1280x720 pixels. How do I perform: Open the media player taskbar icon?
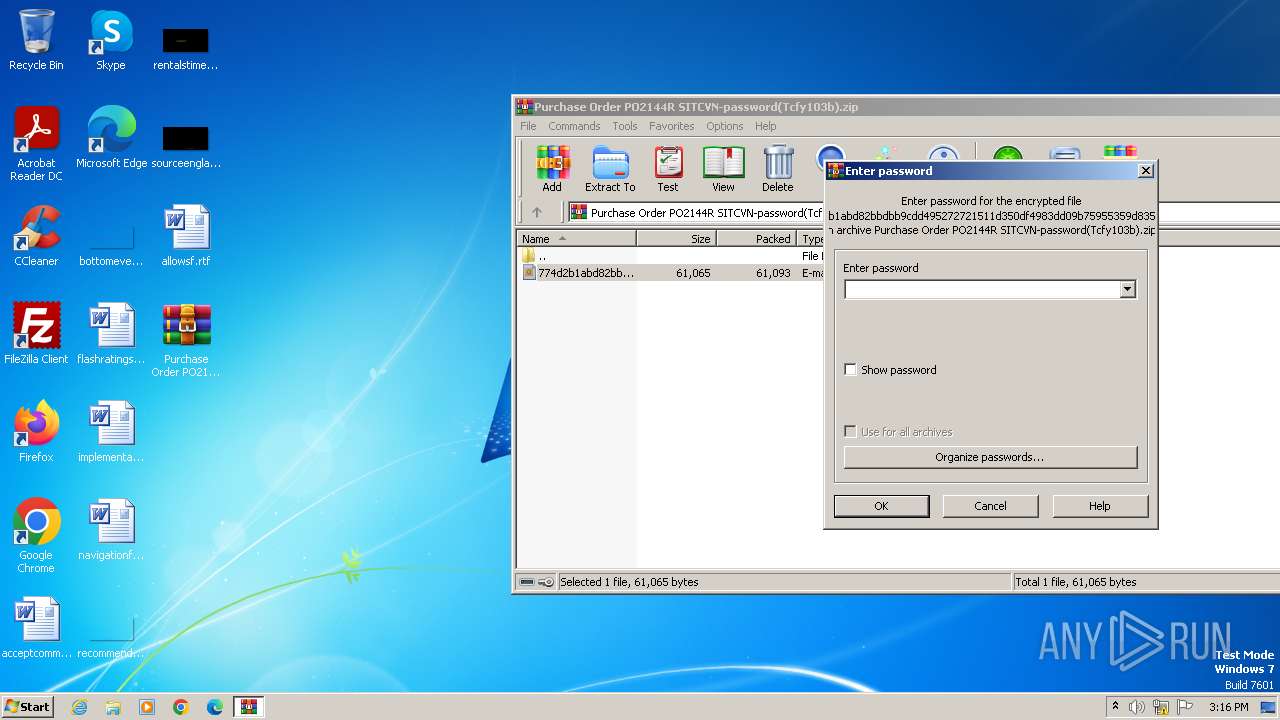(147, 707)
